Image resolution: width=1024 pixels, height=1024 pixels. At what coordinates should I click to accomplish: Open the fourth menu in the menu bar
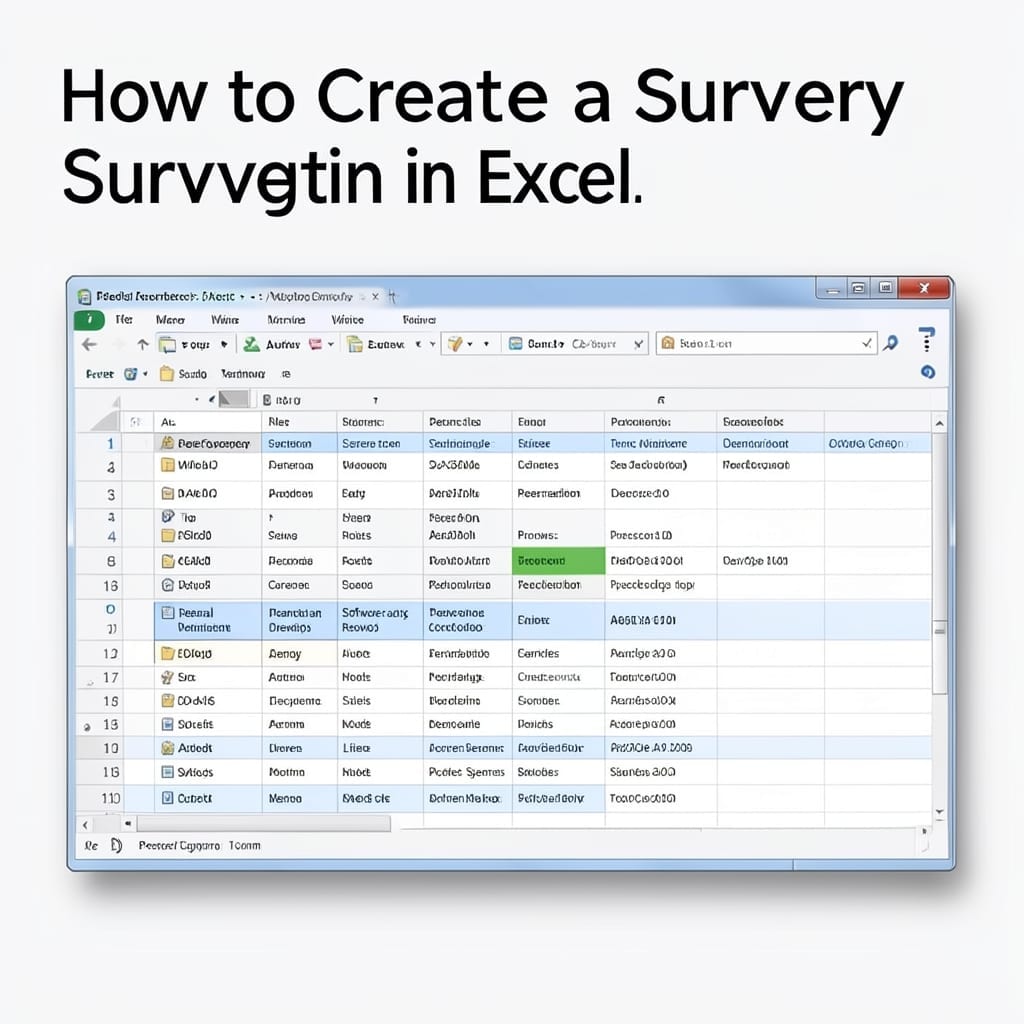click(286, 319)
